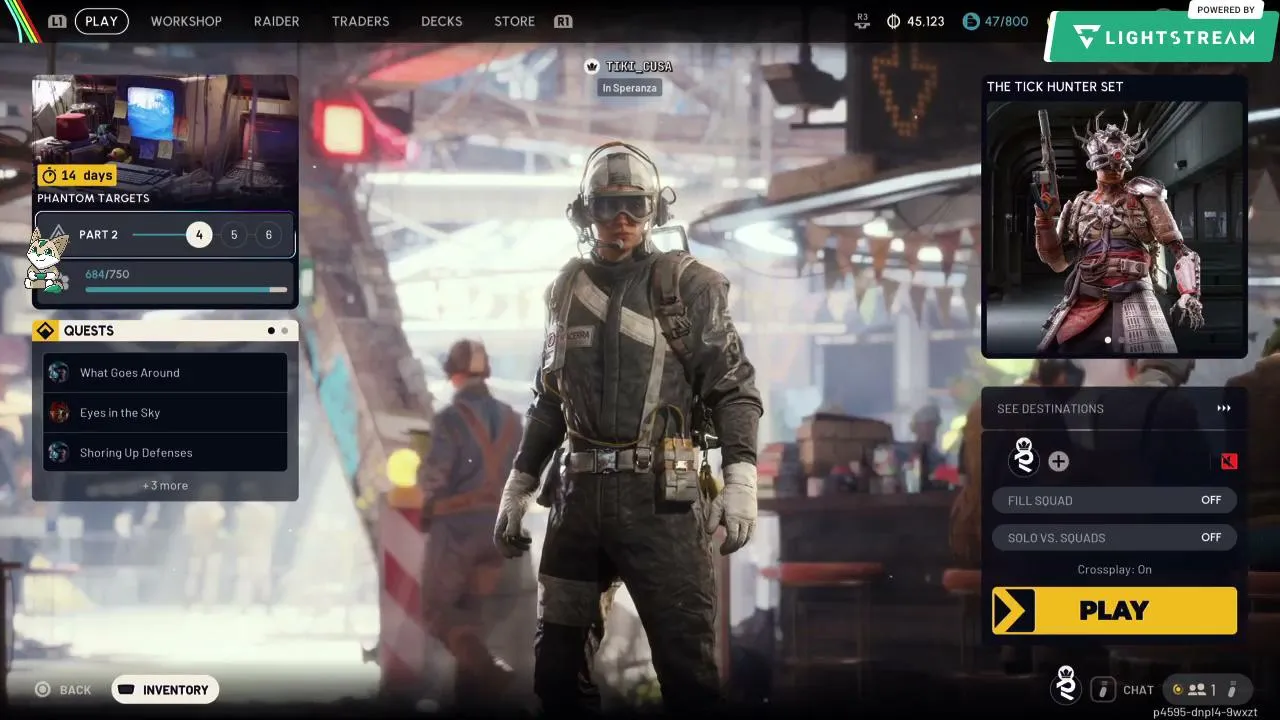Click the R1 bumper icon after STORE
The height and width of the screenshot is (720, 1280).
[x=563, y=21]
